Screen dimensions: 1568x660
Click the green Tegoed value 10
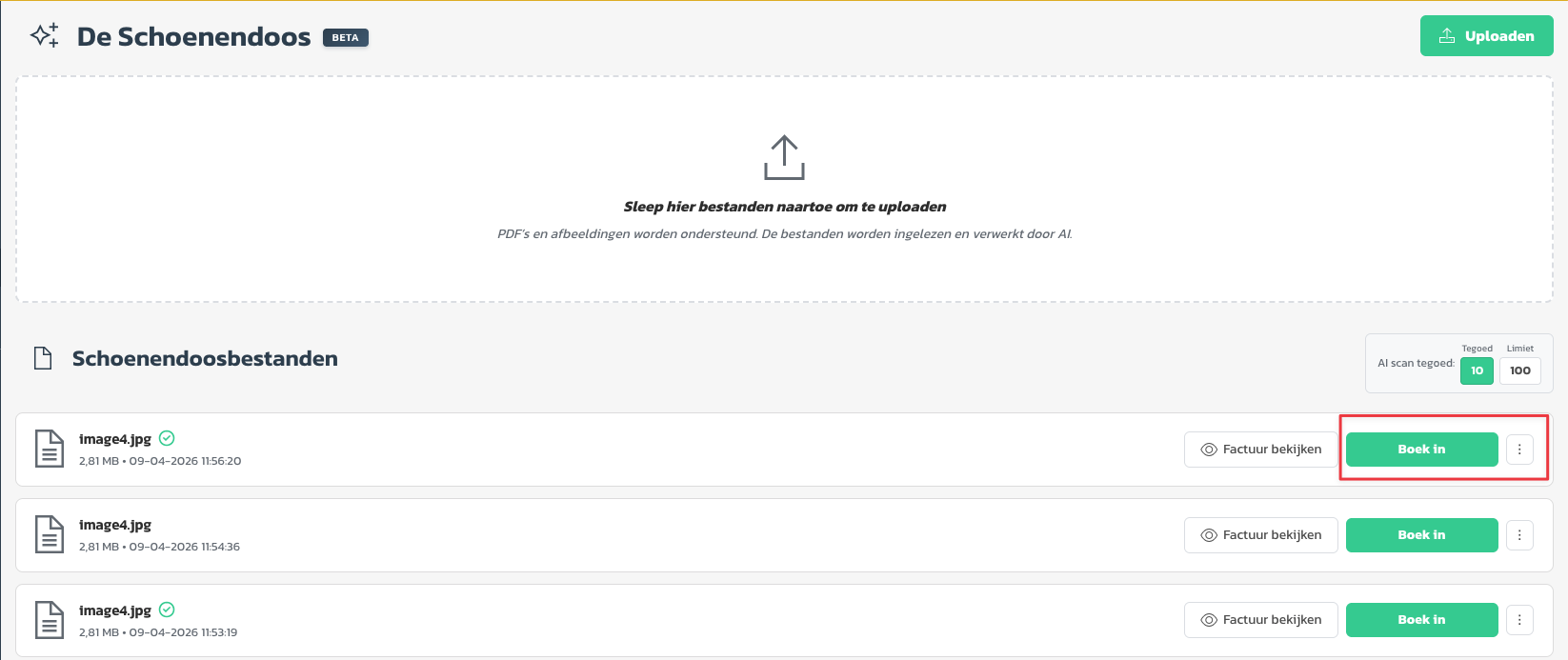point(1477,370)
